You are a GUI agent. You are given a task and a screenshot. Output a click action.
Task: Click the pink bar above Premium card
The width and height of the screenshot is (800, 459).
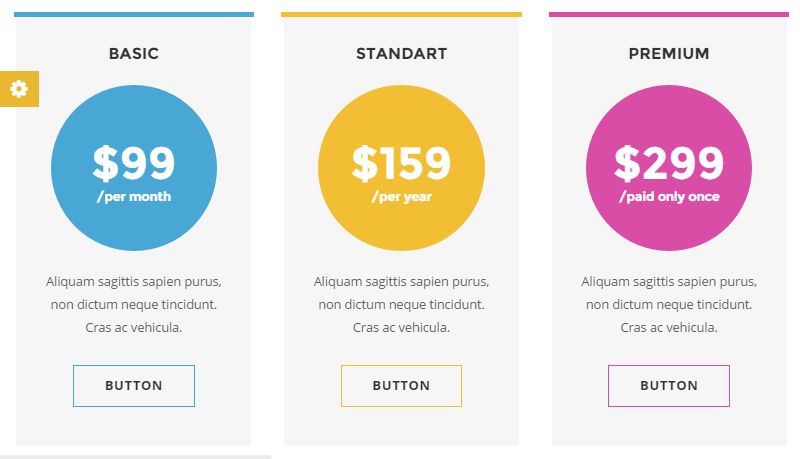[669, 15]
